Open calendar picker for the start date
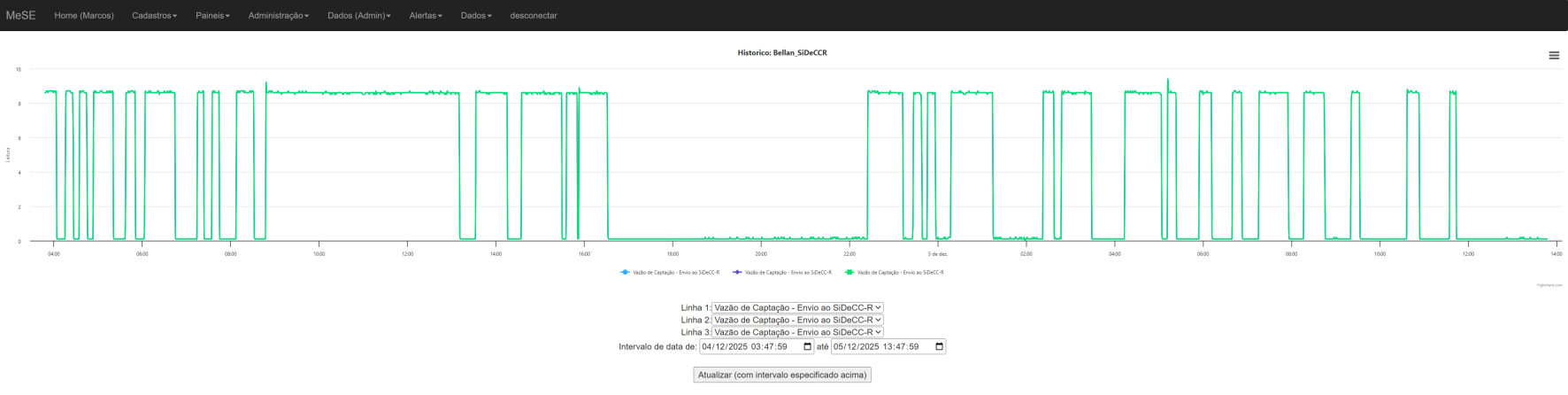 807,346
